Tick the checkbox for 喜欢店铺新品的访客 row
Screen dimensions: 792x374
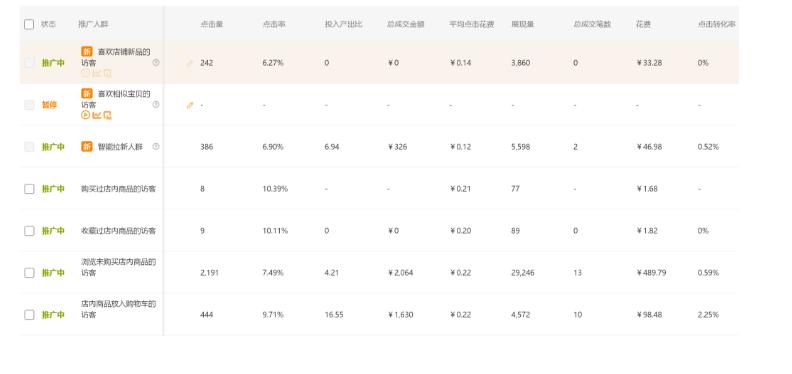coord(29,63)
